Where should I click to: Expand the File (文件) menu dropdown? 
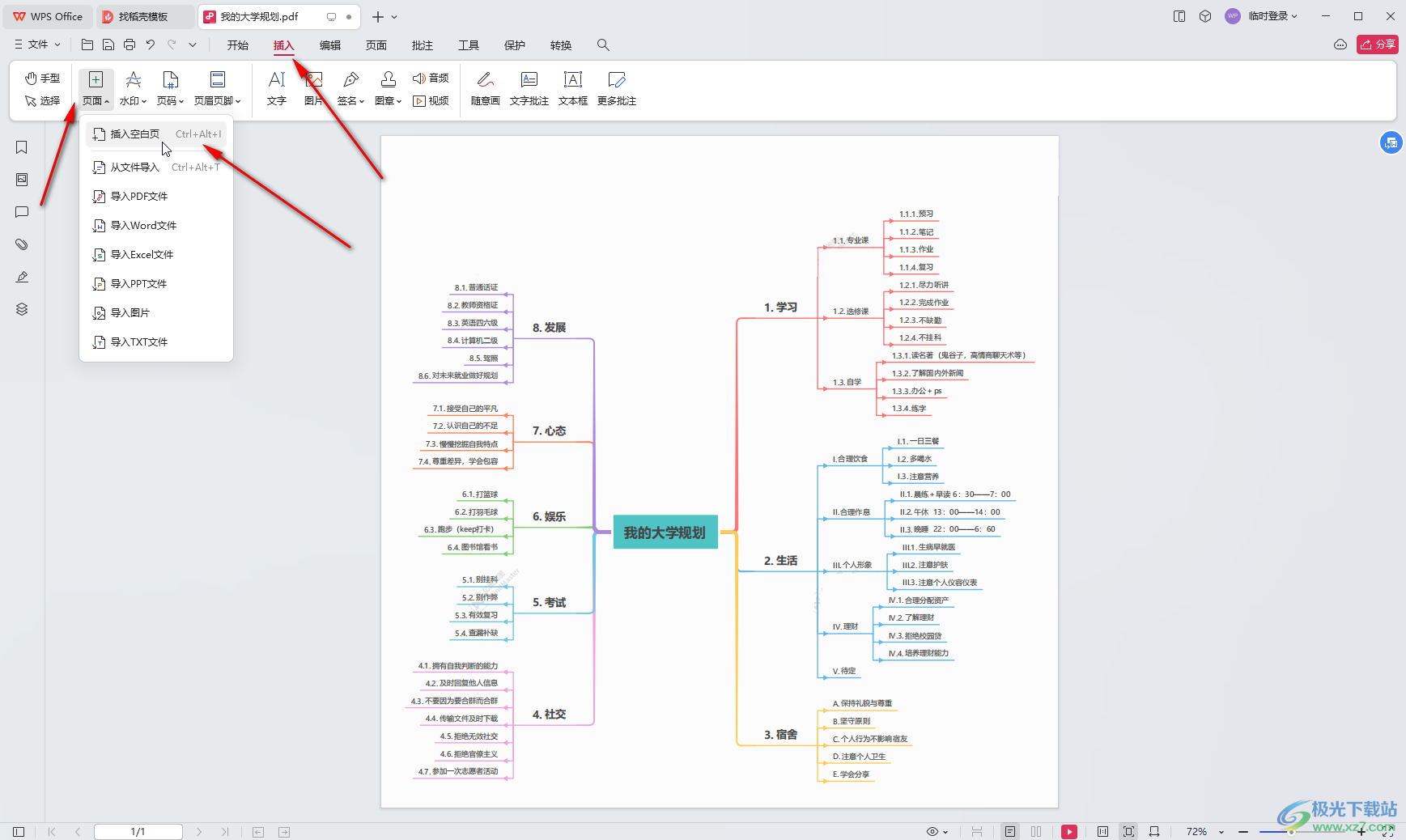(37, 45)
